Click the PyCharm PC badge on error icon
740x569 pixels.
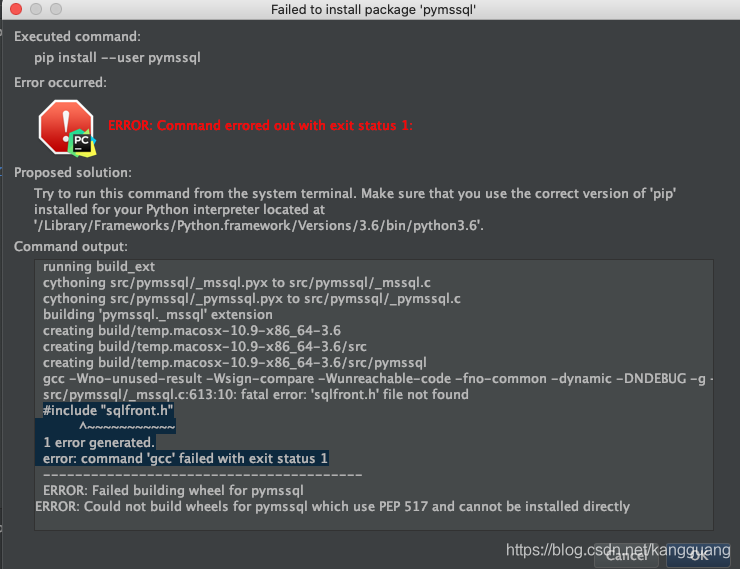click(x=82, y=142)
